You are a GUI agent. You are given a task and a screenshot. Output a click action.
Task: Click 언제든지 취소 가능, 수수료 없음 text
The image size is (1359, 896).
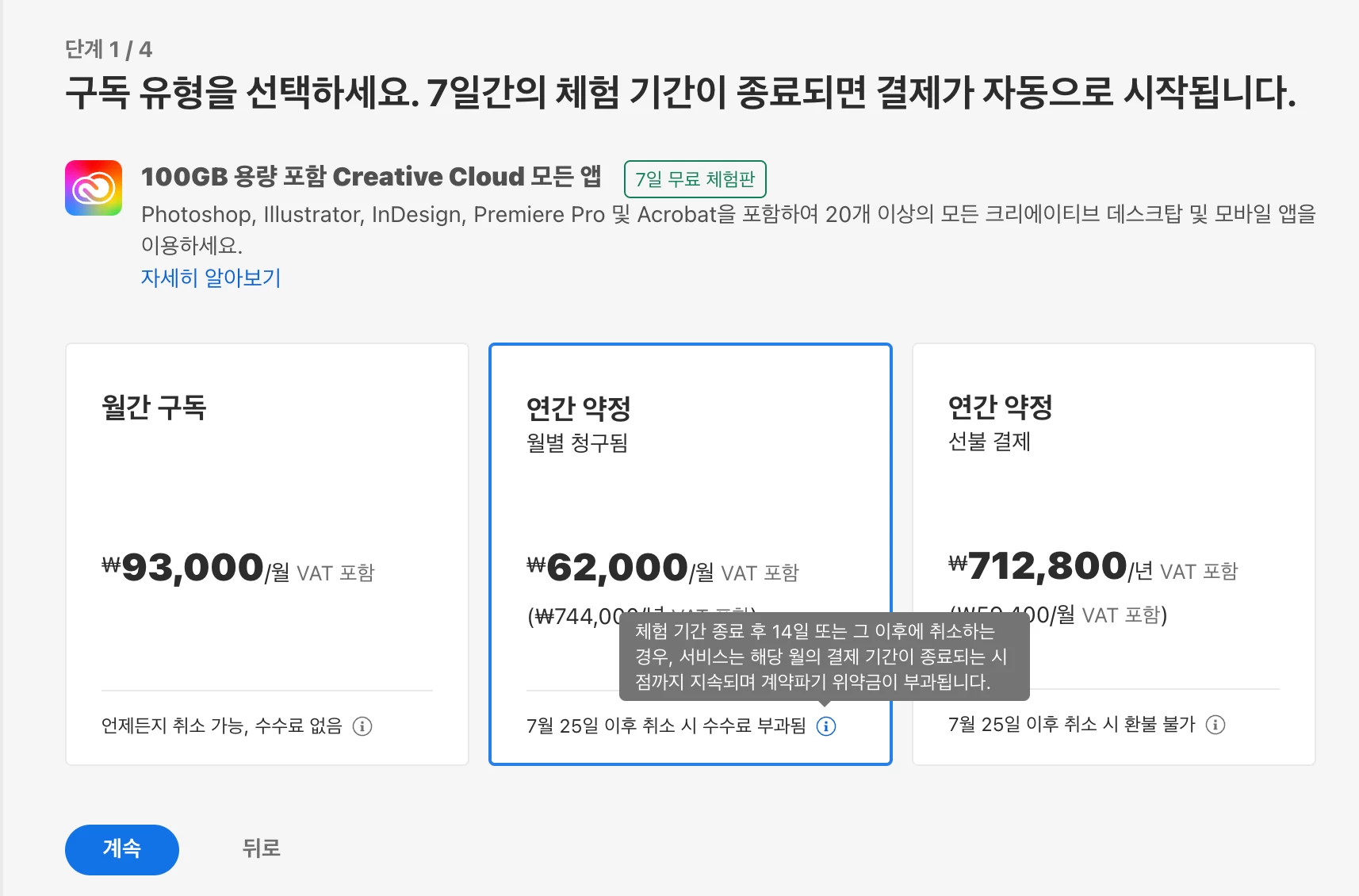222,726
